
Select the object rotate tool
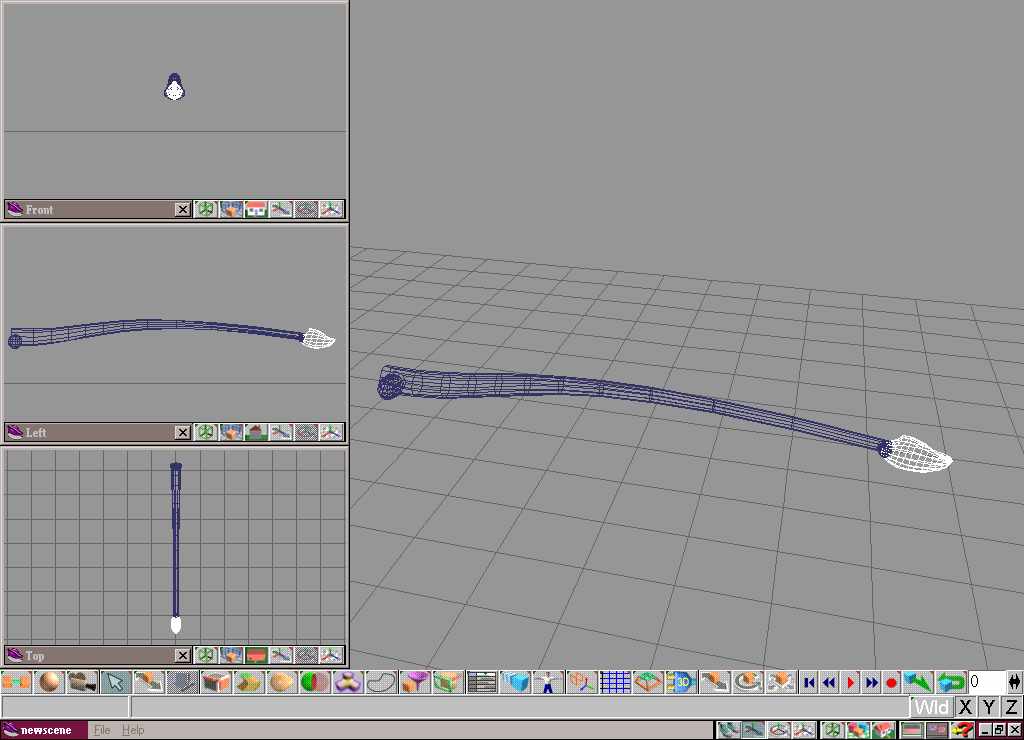(748, 683)
